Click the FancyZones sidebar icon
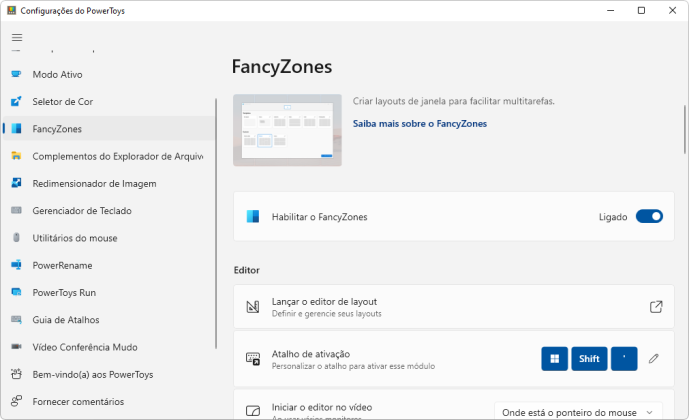This screenshot has width=689, height=420. tap(16, 129)
